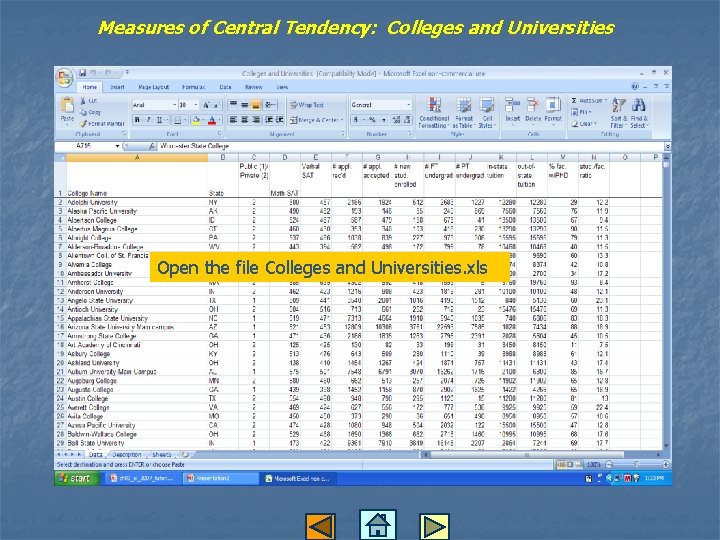Screen dimensions: 720x540
Task: Select the Description sheet tab
Action: [127, 455]
